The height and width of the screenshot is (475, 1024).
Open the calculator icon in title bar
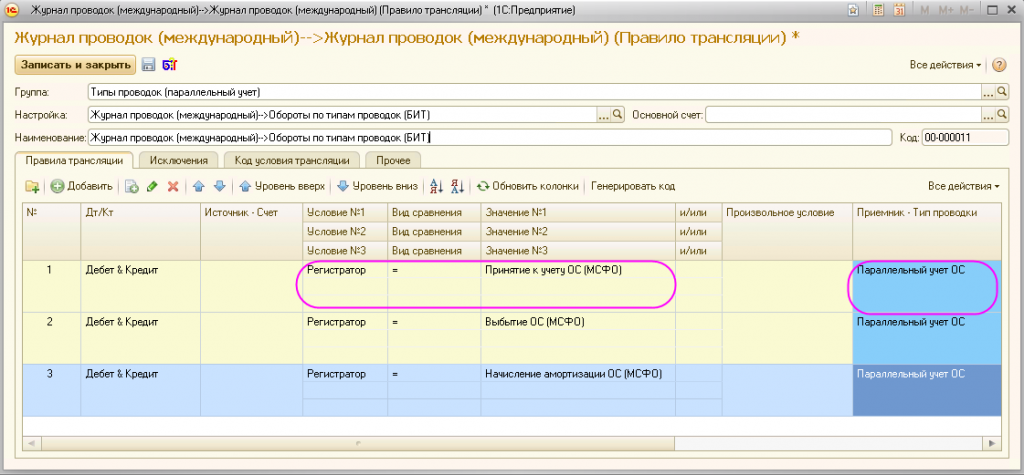879,10
